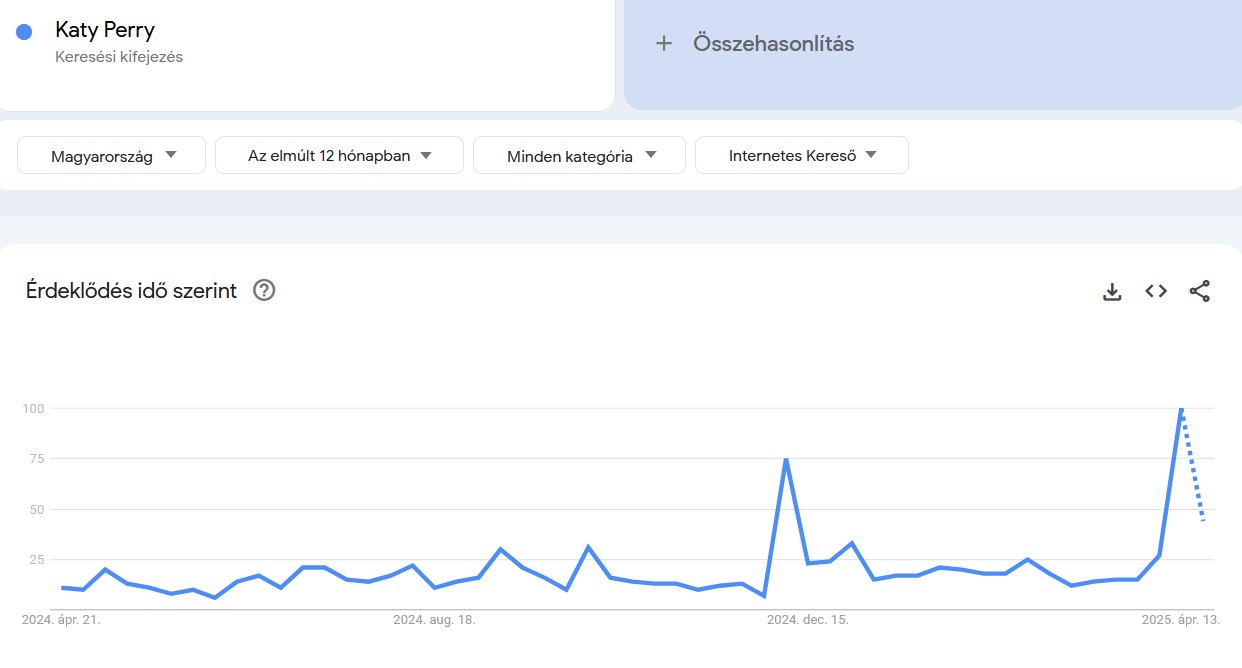Open the help icon beside Érdeklődés idő szerint
The width and height of the screenshot is (1242, 668).
[264, 291]
